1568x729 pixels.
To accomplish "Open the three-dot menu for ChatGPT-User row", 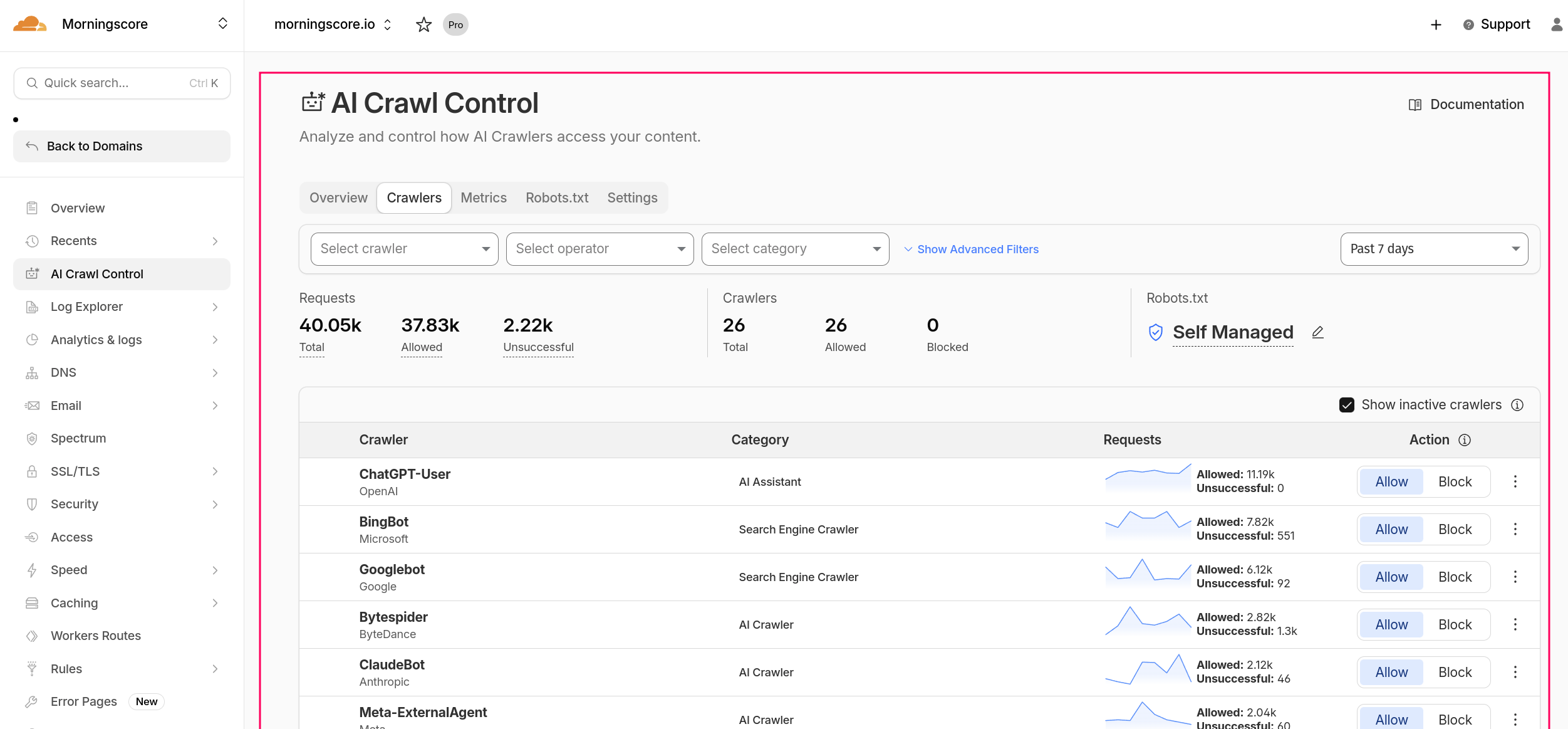I will tap(1515, 481).
